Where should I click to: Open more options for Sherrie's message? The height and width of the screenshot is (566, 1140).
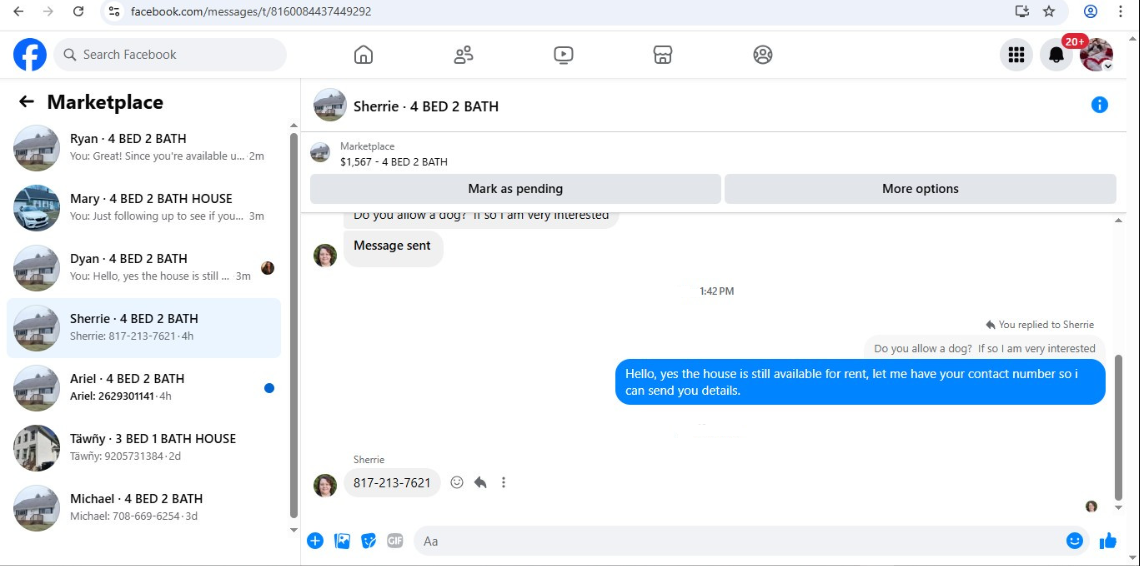click(x=503, y=482)
